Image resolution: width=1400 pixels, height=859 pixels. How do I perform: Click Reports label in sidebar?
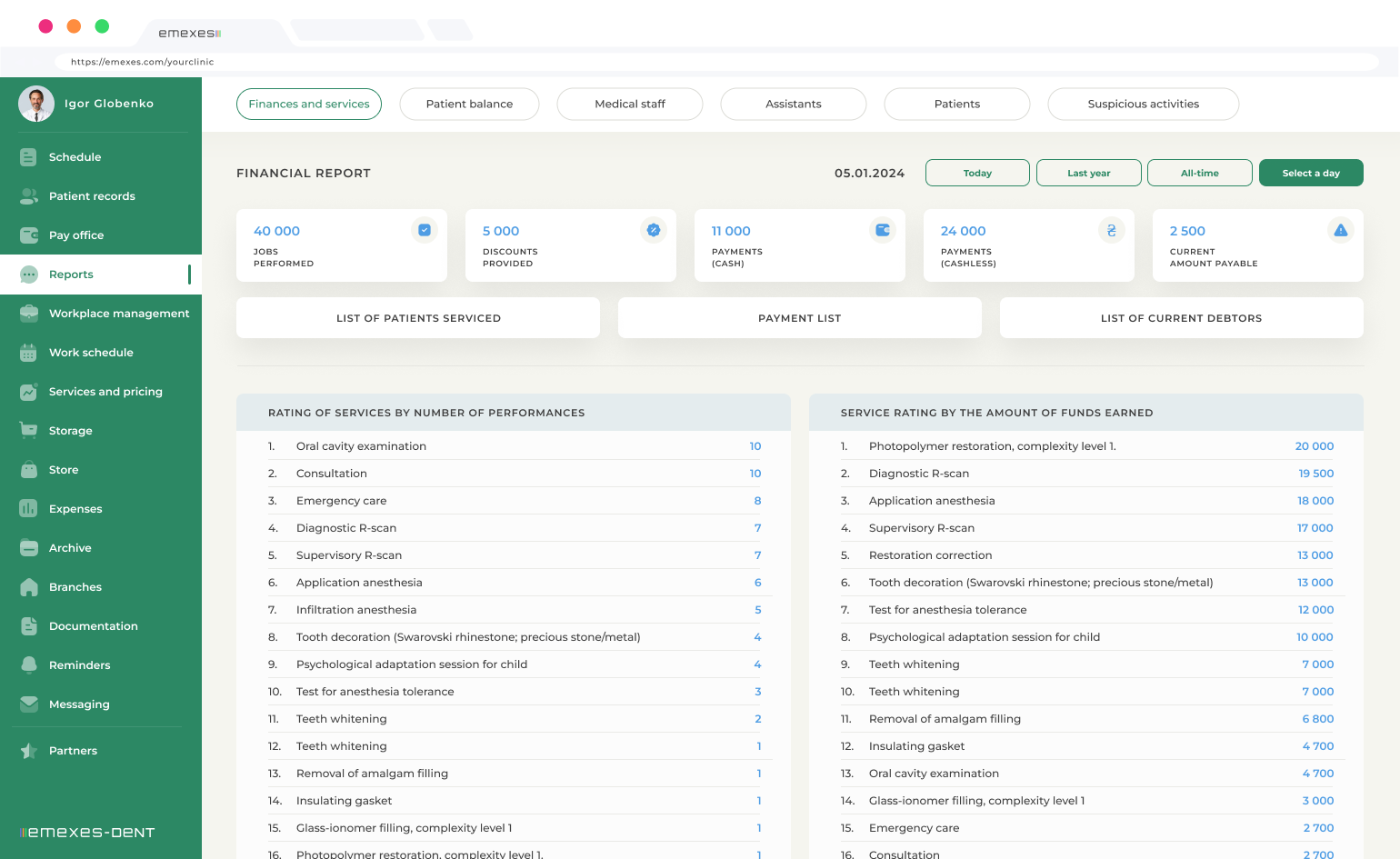coord(71,275)
